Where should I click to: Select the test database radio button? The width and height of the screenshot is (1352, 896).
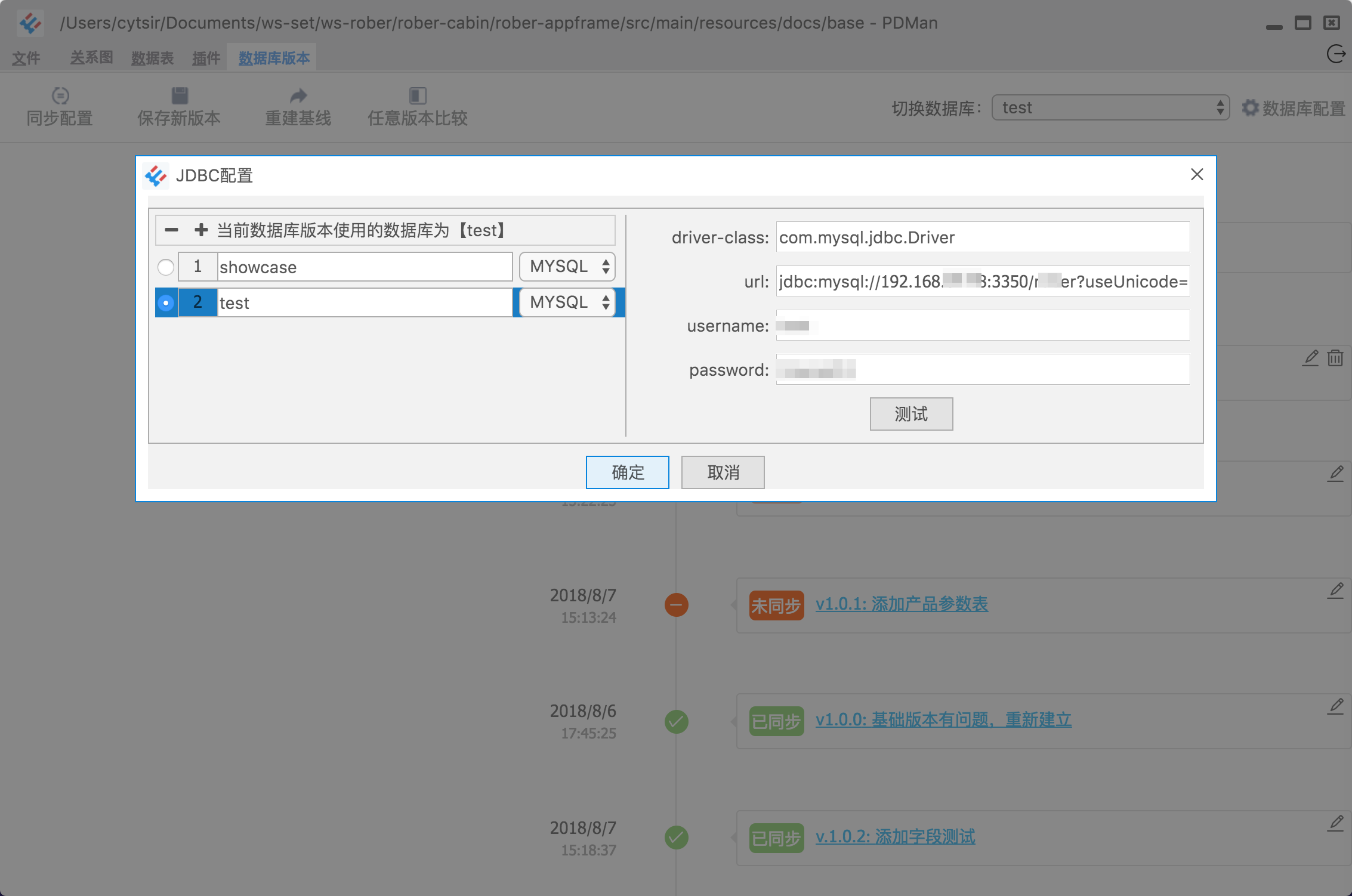click(166, 302)
